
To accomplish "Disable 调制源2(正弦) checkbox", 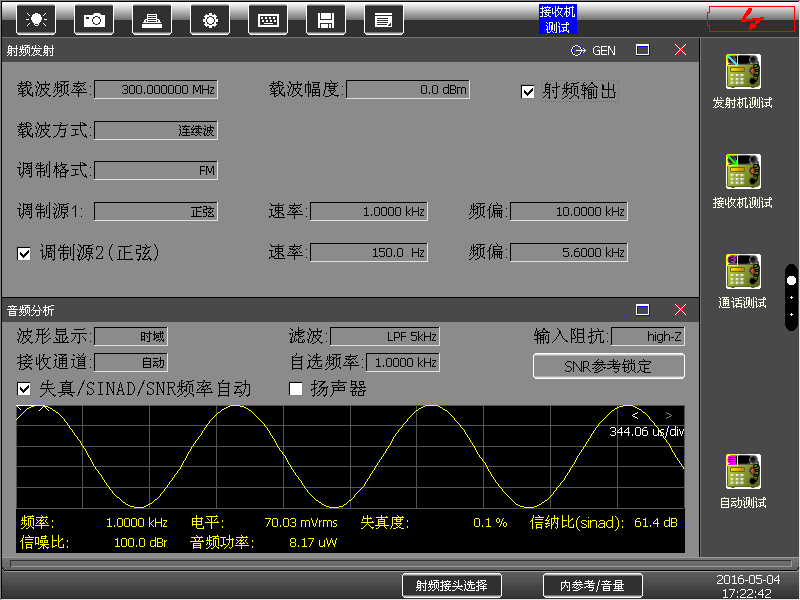I will tap(25, 254).
